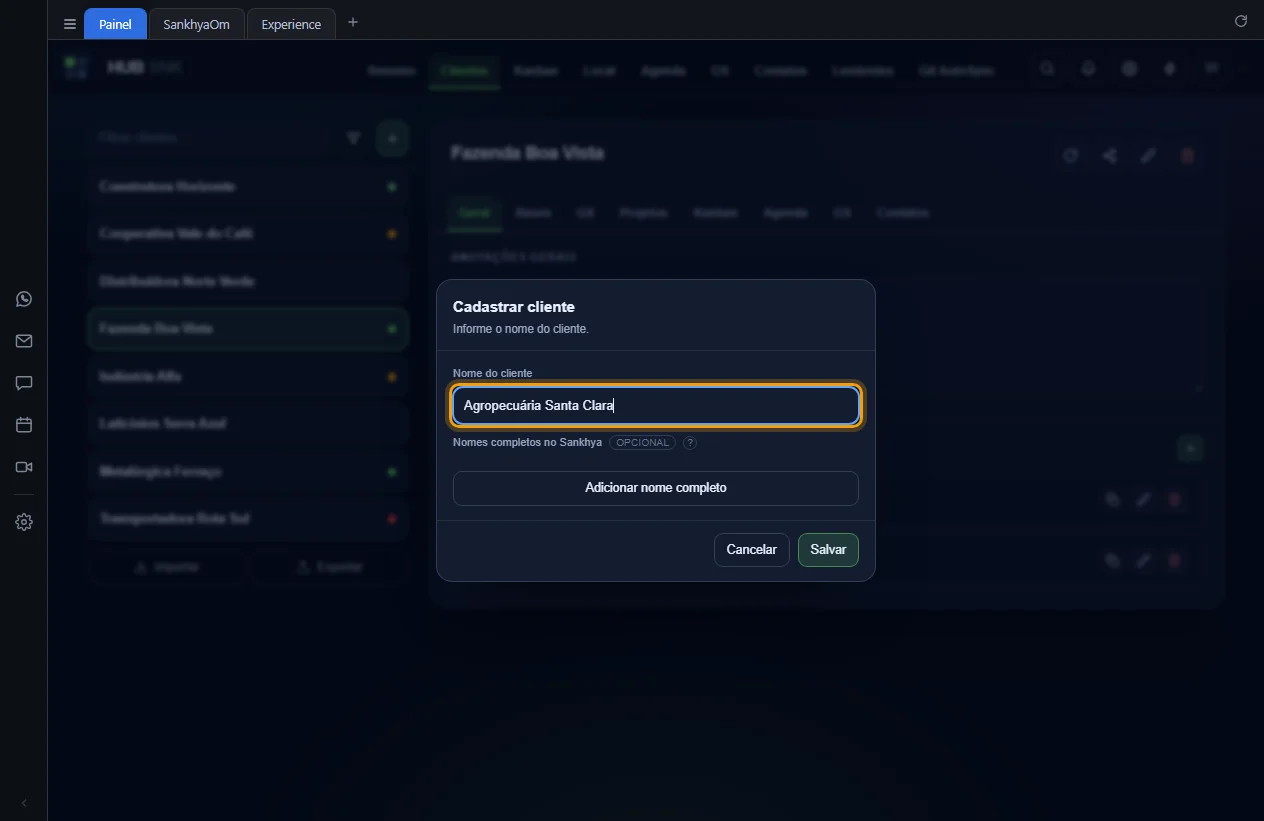Open the Experience tab
This screenshot has height=821, width=1264.
[x=291, y=24]
